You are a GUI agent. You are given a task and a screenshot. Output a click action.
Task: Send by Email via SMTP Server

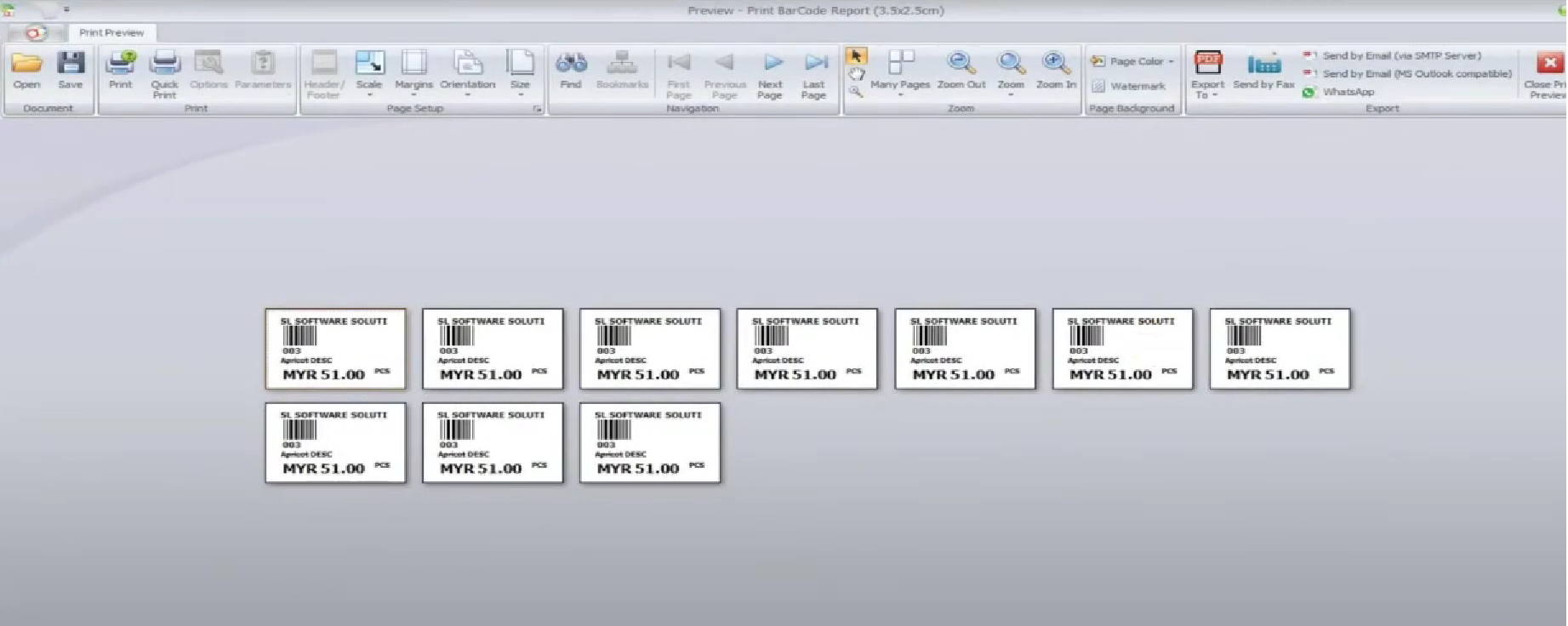pos(1400,55)
